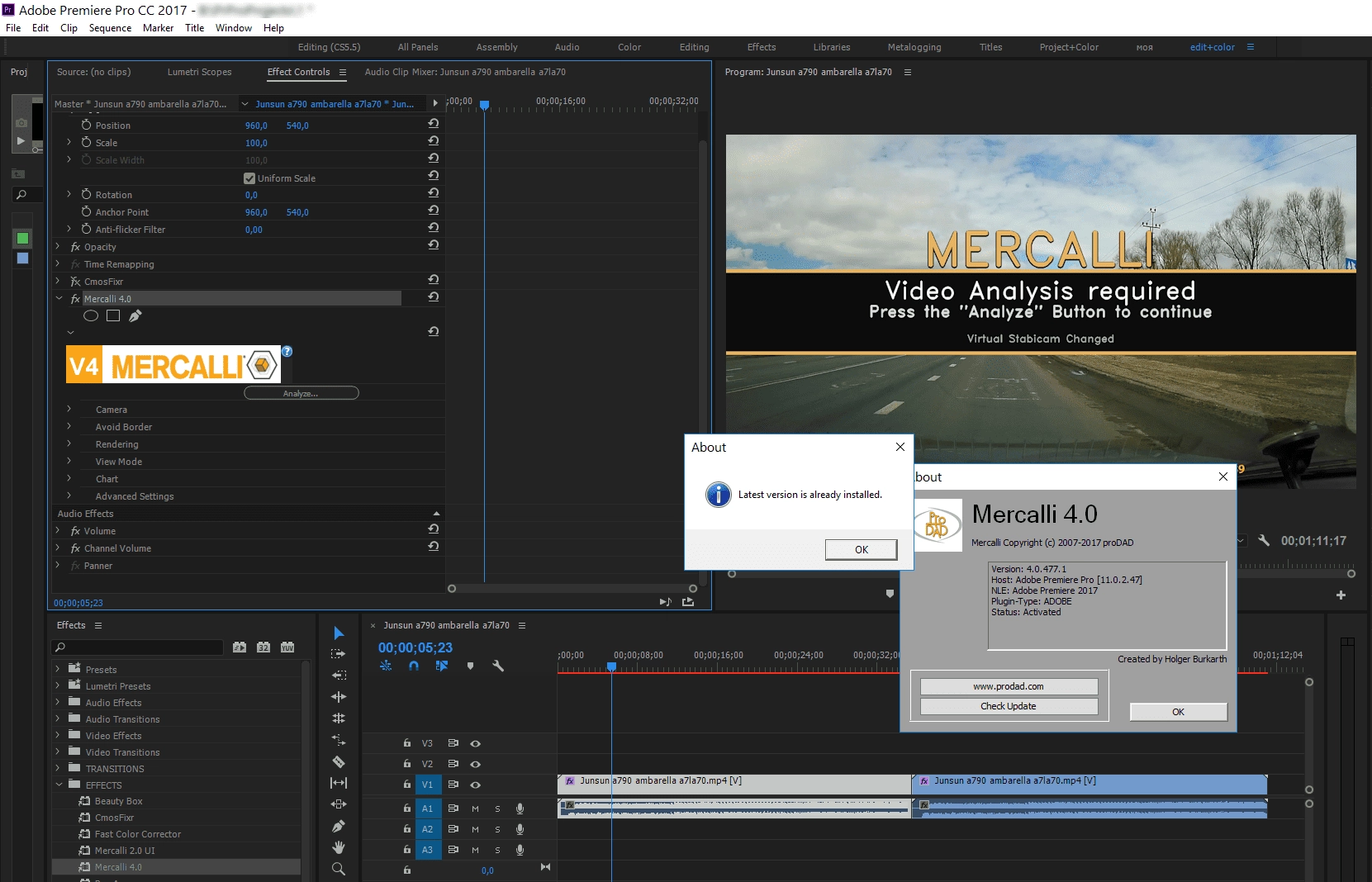Select the Rolling Edit tool

coord(339,718)
